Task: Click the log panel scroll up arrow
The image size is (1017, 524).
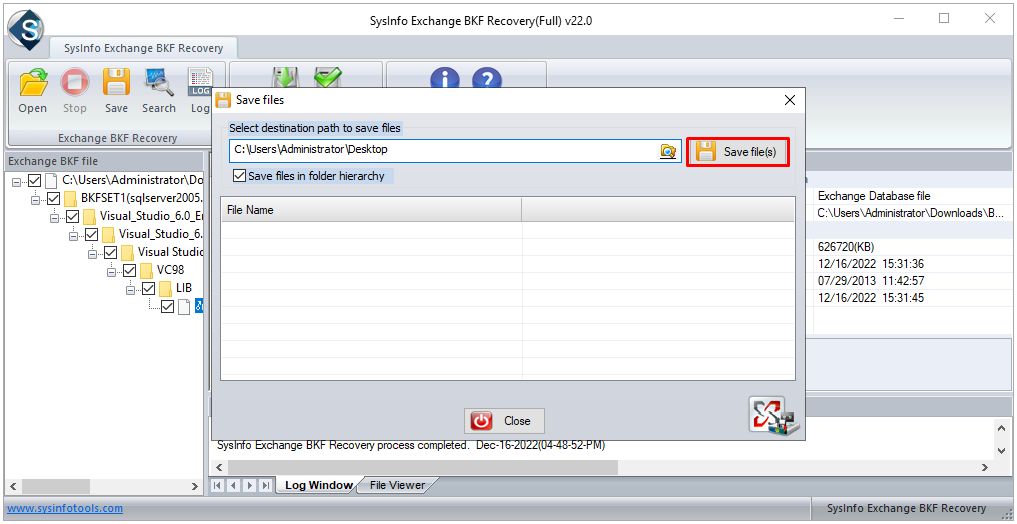Action: (1001, 428)
